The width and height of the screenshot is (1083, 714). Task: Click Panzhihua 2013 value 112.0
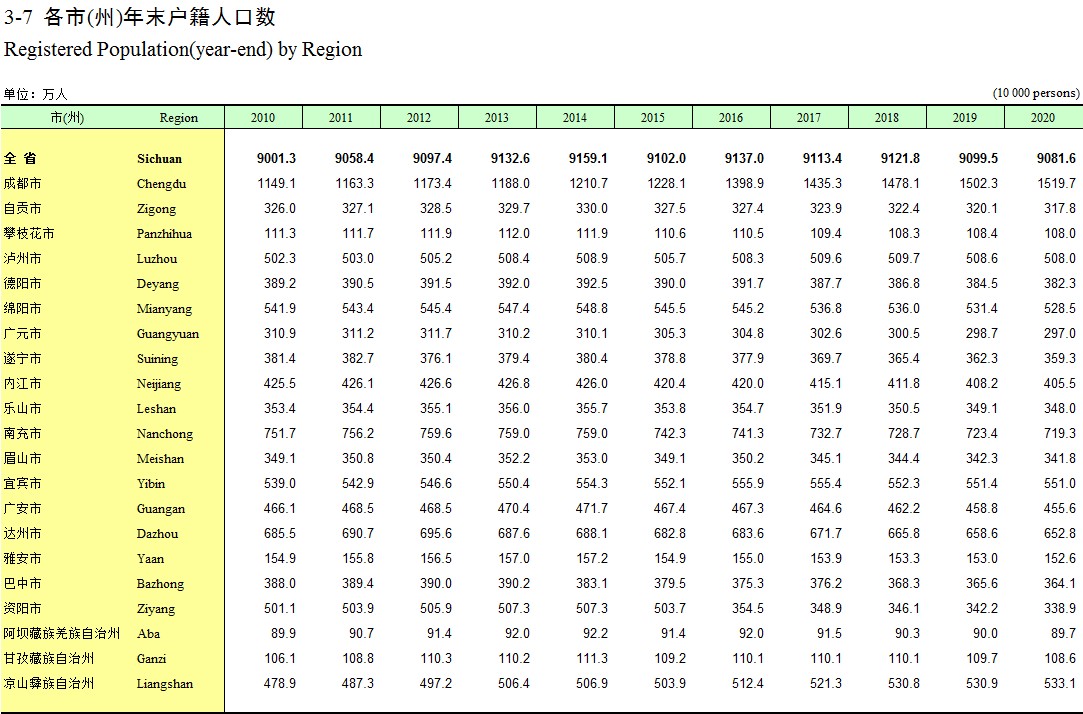tap(513, 233)
